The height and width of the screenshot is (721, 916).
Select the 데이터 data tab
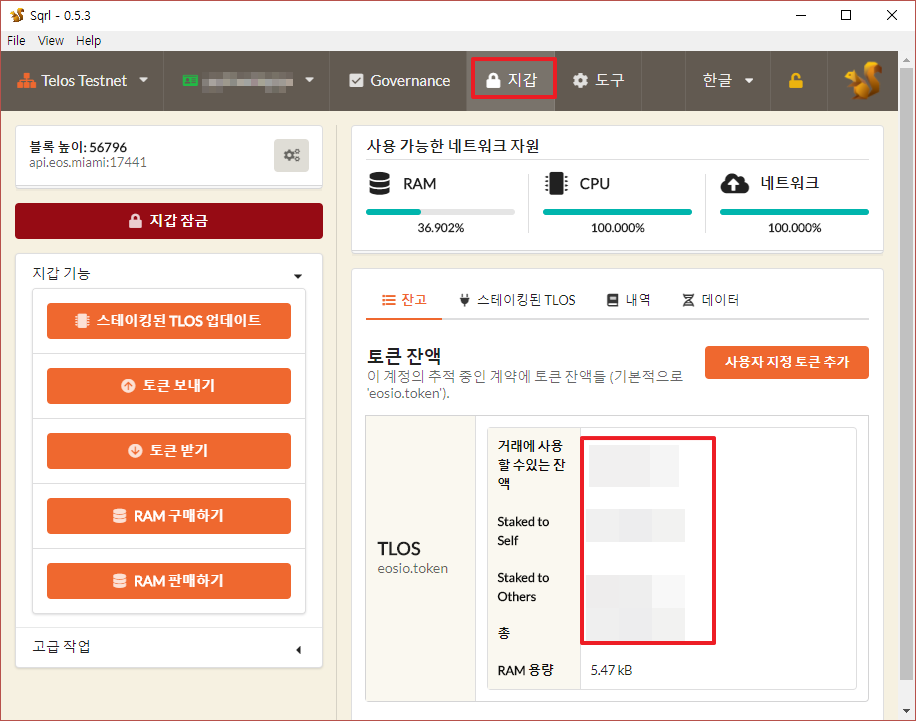(710, 300)
